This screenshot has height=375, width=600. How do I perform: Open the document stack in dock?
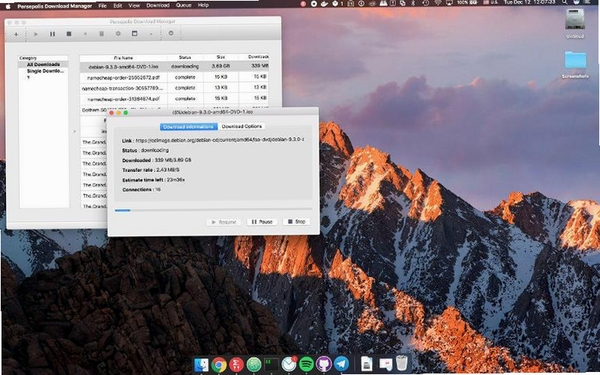click(x=367, y=364)
